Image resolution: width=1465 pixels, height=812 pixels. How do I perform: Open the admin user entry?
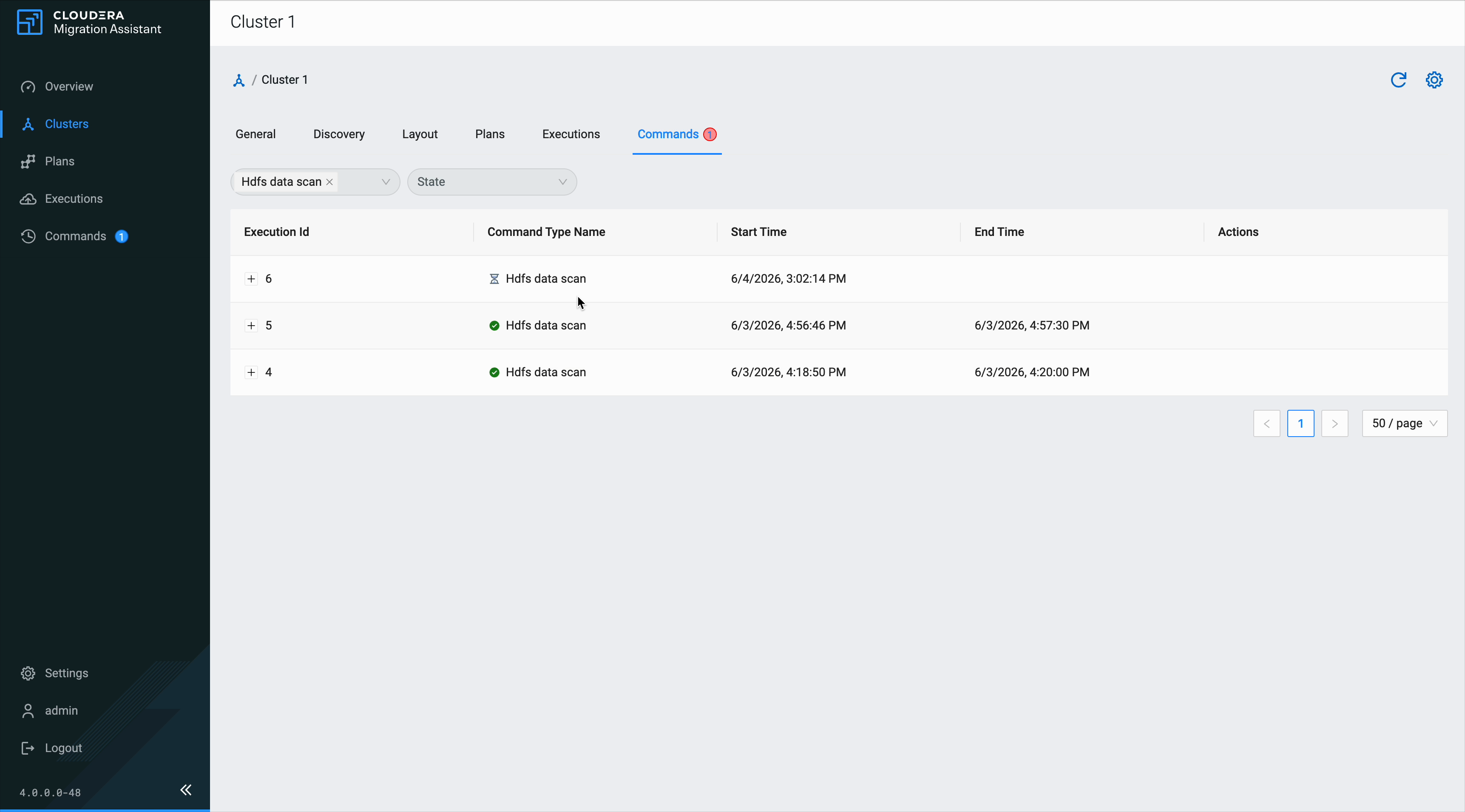click(x=61, y=711)
